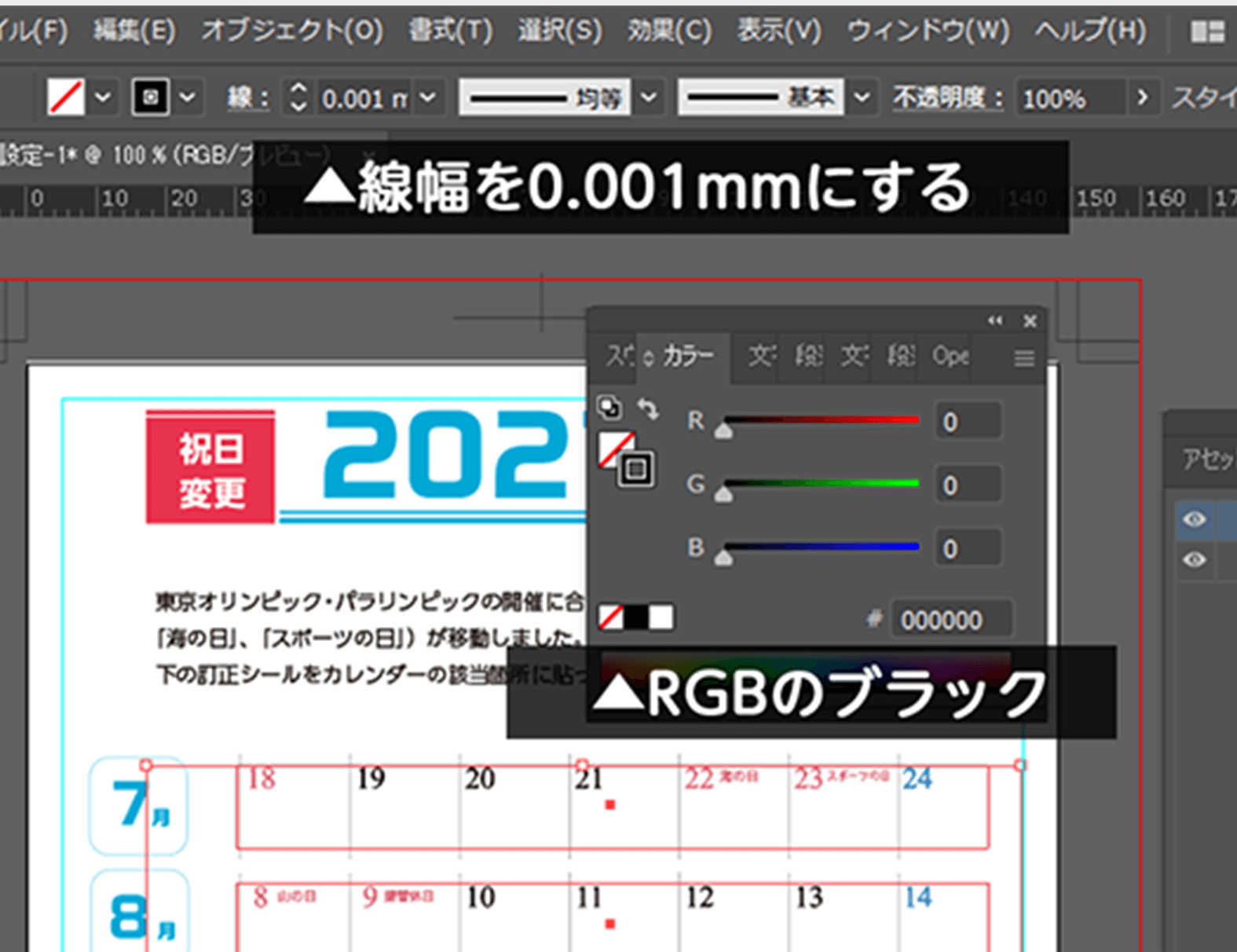Click the None swatch in Color panel
Viewport: 1237px width, 952px height.
tap(610, 617)
